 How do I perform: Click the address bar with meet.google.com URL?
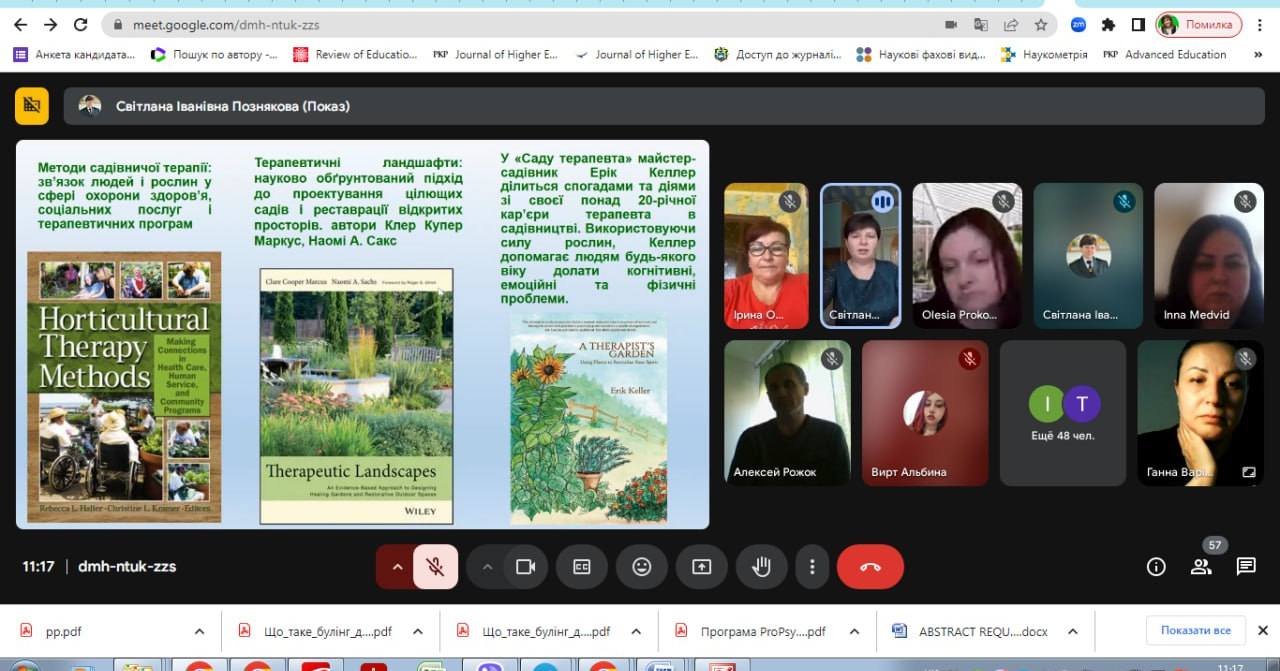point(520,25)
